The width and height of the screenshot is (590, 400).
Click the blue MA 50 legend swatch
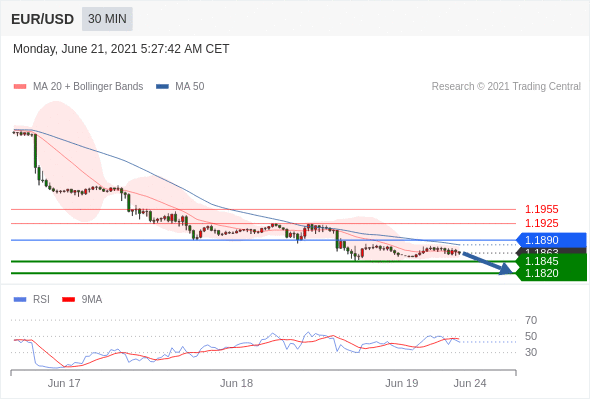162,87
